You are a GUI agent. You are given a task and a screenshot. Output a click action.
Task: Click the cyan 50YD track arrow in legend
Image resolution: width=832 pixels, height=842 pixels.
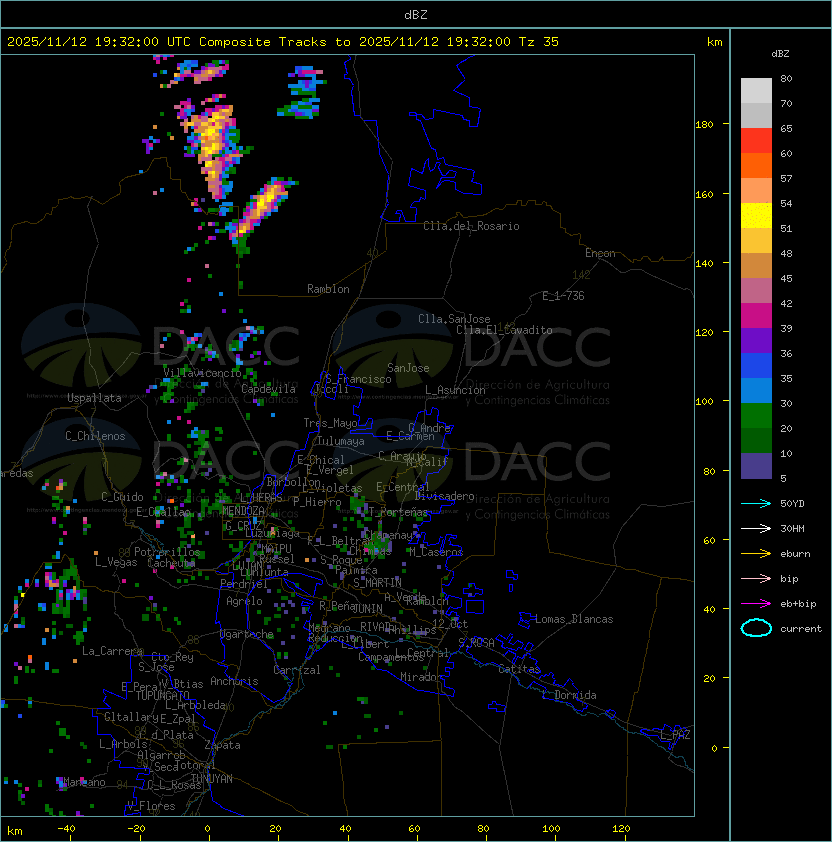[756, 504]
